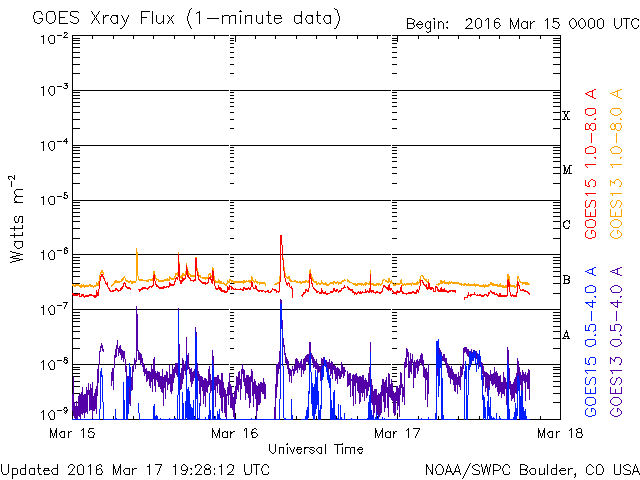
Task: Click the Universal Time axis label
Action: (x=316, y=449)
